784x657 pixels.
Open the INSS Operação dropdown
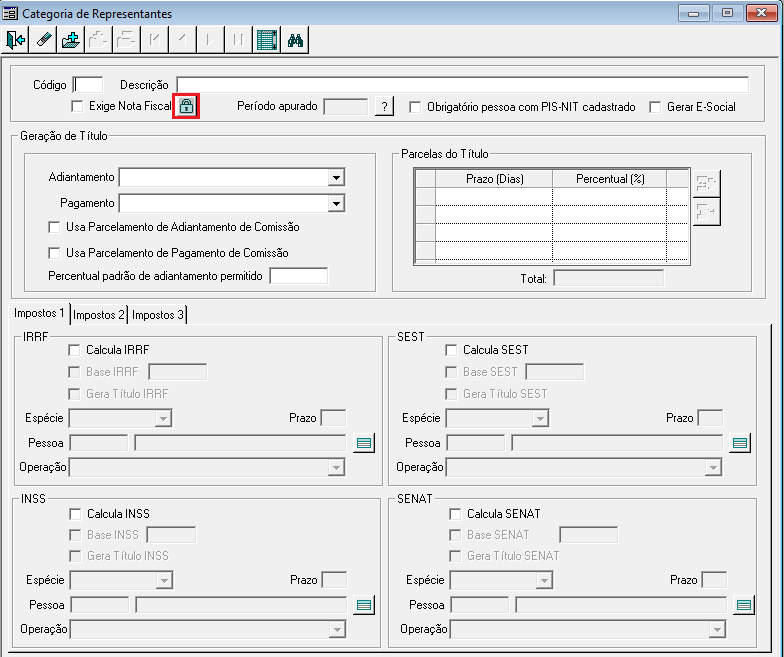coord(337,630)
